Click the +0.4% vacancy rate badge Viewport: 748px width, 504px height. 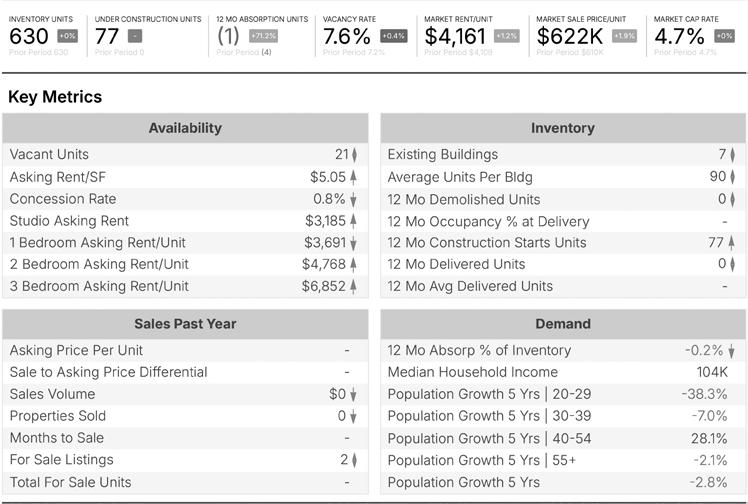point(393,36)
